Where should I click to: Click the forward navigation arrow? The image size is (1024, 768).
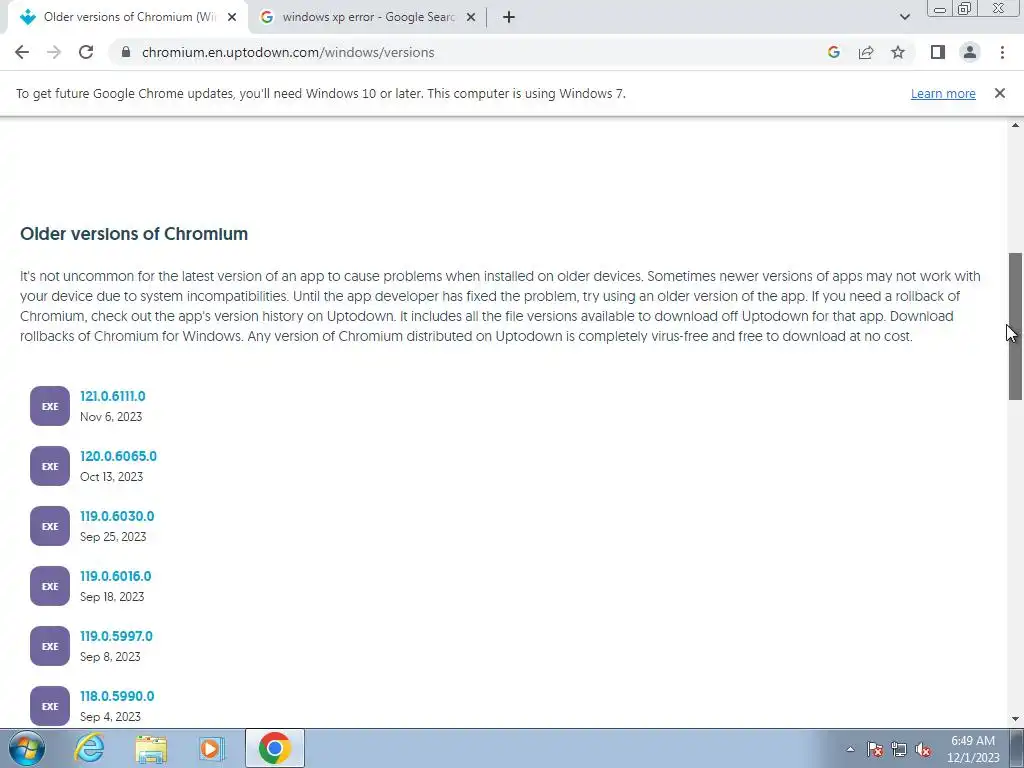click(x=54, y=52)
